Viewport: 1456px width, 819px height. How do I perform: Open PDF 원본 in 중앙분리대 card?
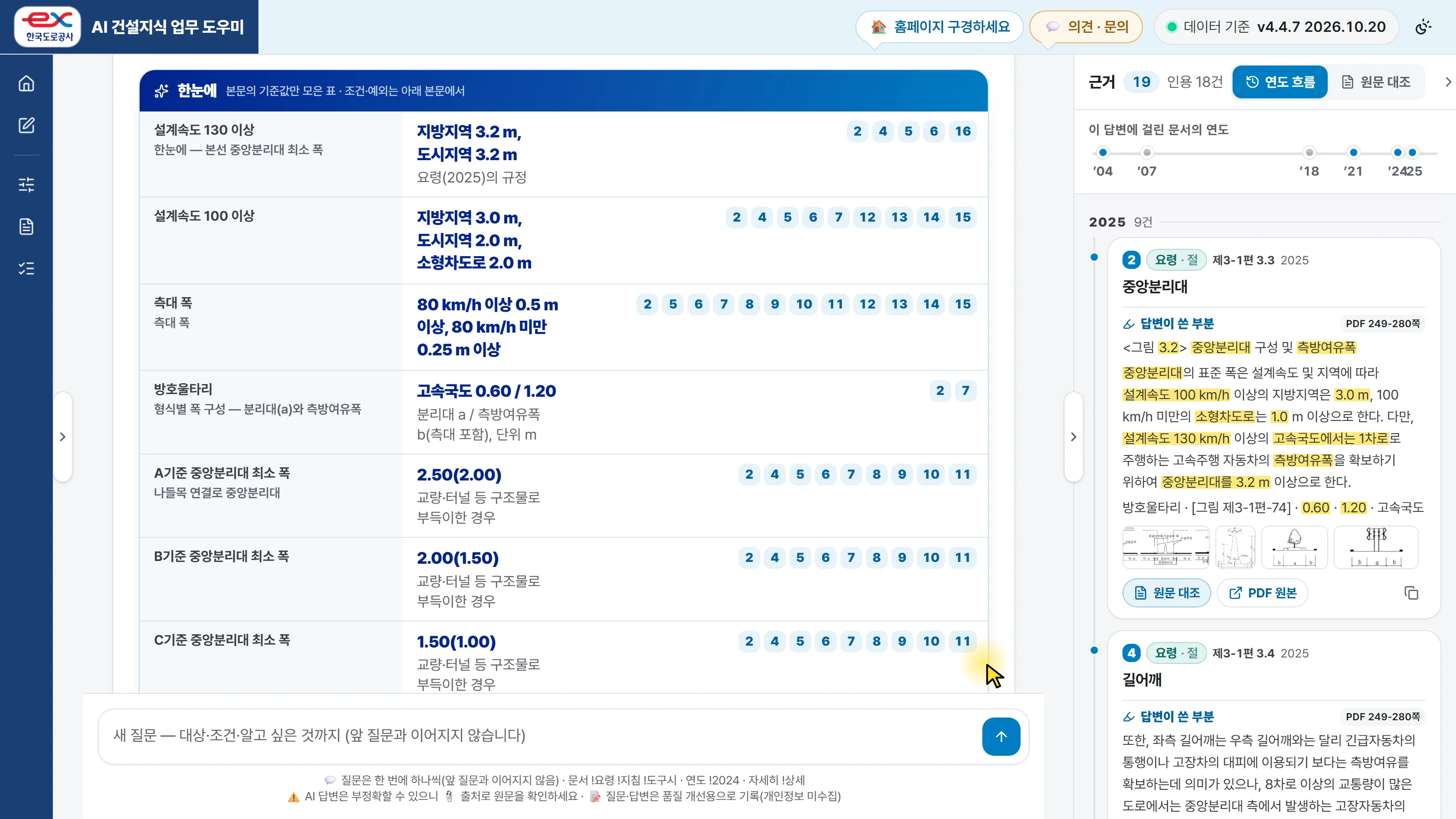pos(1262,593)
